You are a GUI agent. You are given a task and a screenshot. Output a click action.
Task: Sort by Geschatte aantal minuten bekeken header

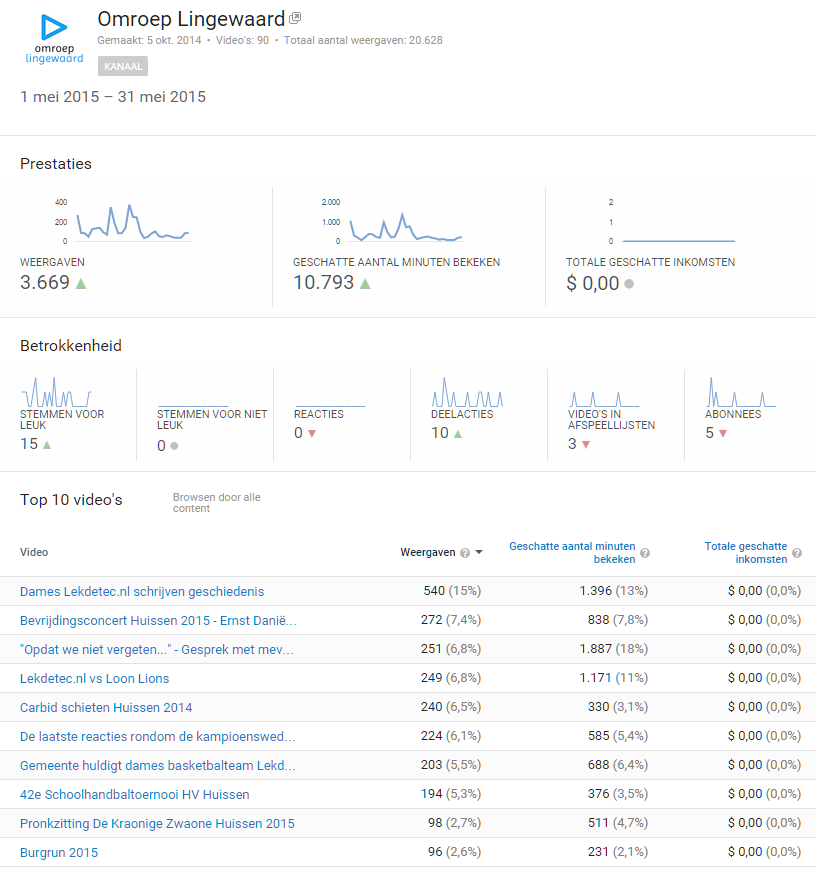572,553
